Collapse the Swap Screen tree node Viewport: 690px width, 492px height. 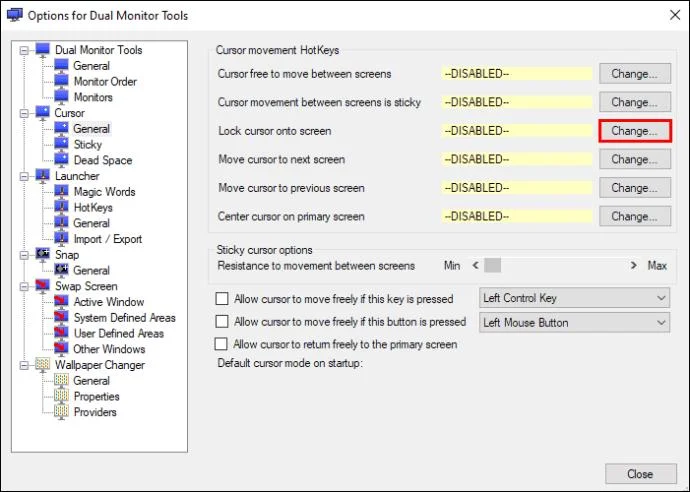(24, 286)
